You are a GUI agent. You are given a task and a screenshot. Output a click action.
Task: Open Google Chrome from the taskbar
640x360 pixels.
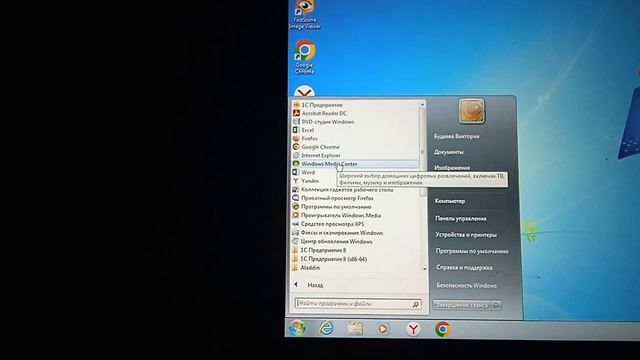(442, 329)
